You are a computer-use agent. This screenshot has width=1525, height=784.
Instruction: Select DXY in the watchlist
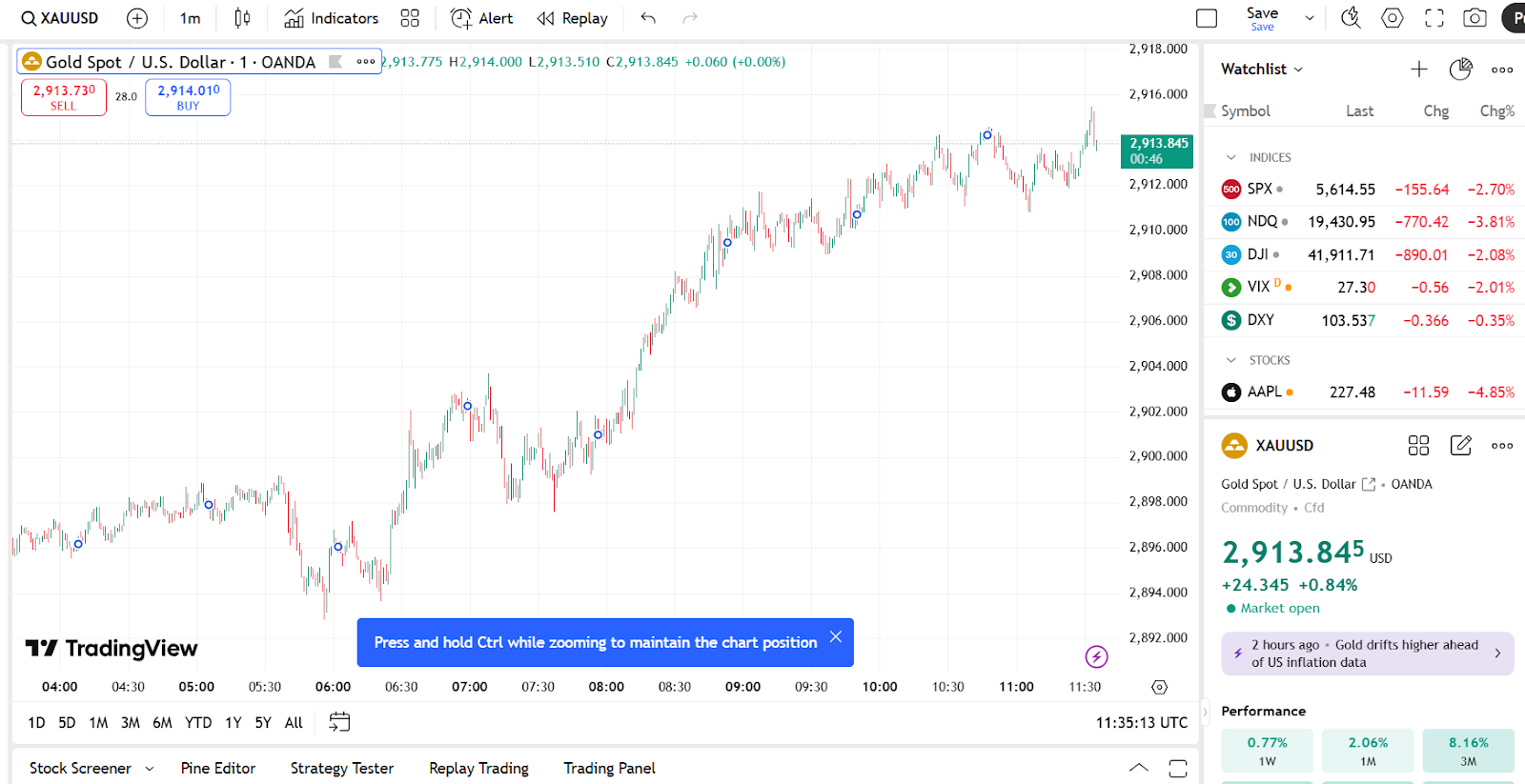pyautogui.click(x=1366, y=320)
